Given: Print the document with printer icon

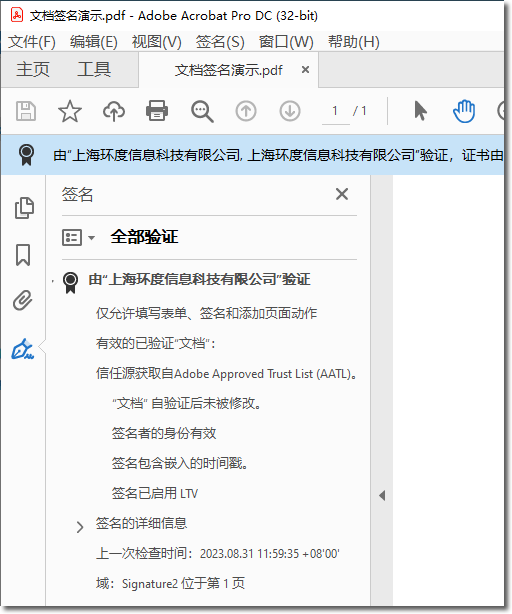Looking at the screenshot, I should point(157,111).
